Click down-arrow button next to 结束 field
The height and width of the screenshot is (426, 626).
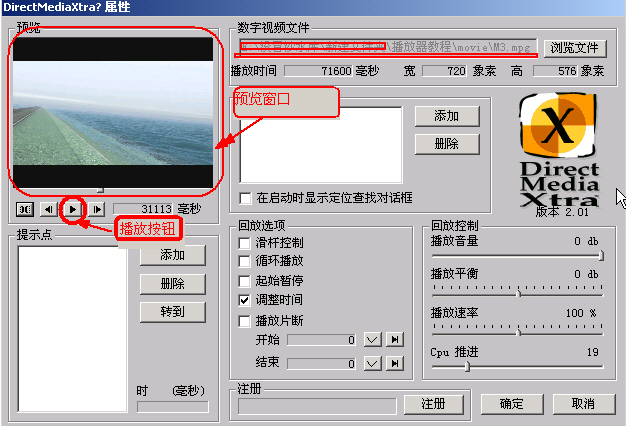pos(372,363)
